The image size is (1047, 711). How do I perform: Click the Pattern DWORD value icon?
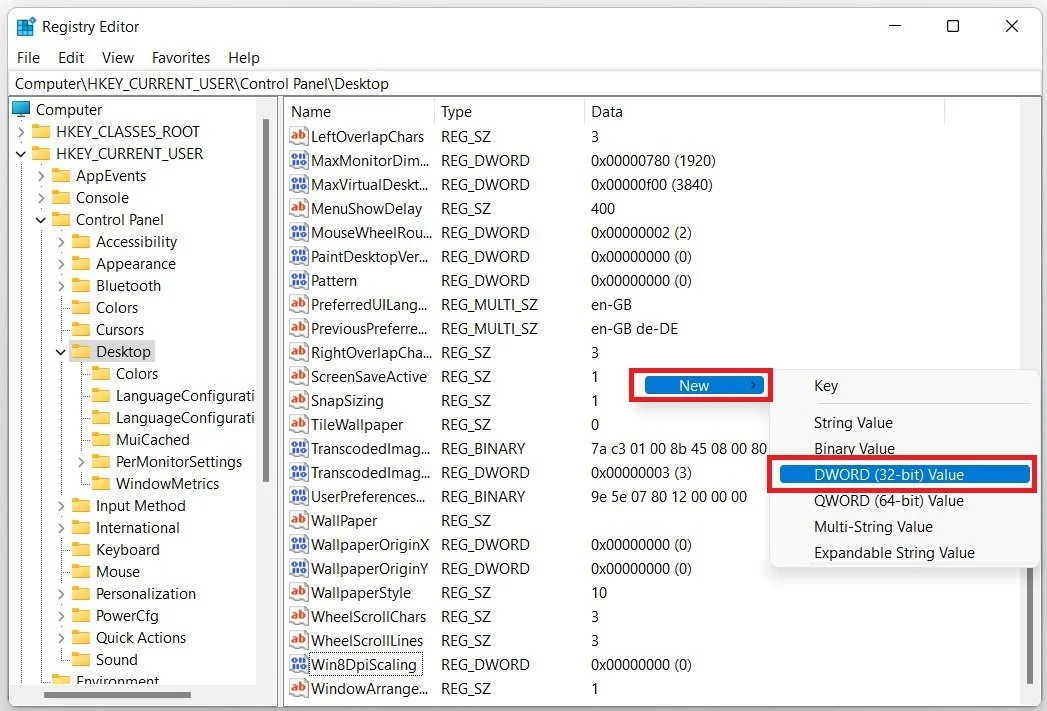[298, 280]
